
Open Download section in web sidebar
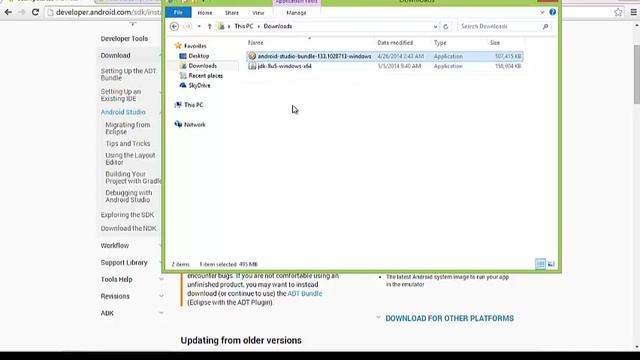[116, 56]
